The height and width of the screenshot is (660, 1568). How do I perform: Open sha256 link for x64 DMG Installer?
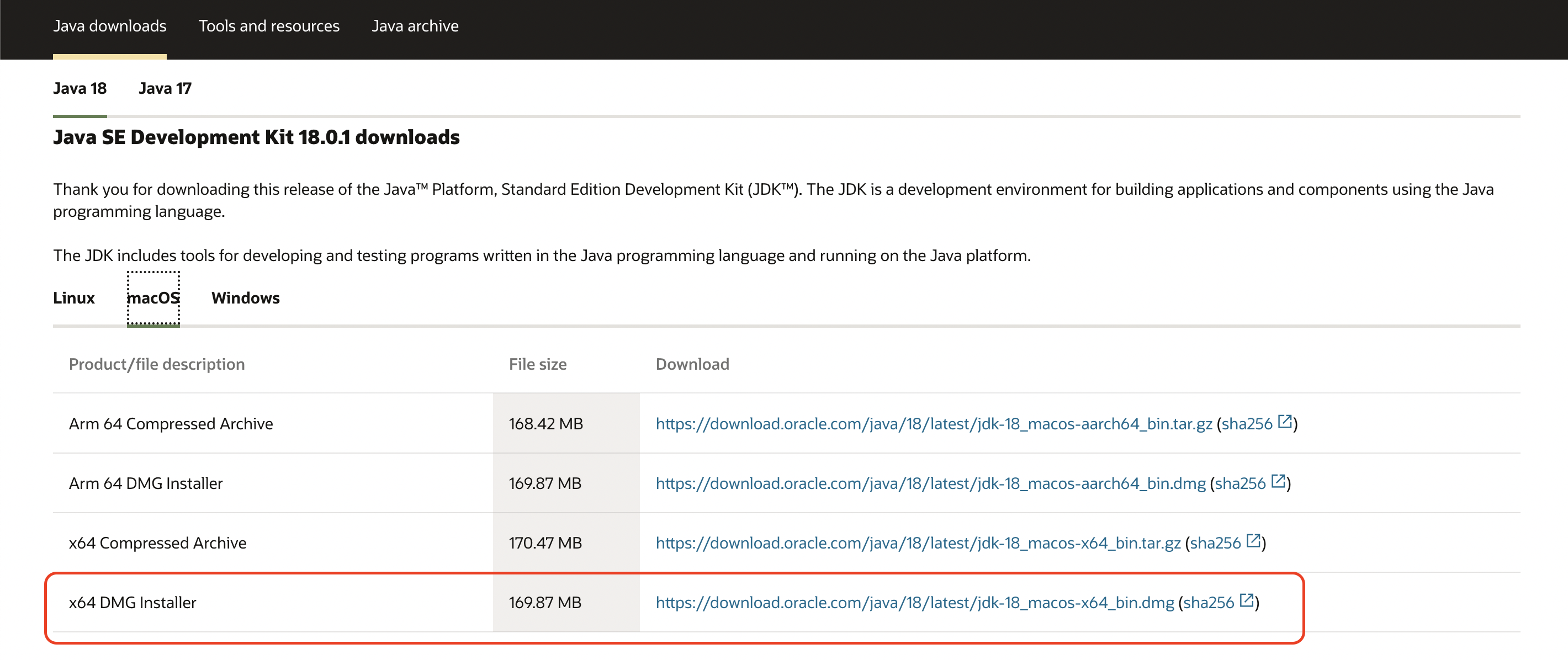[1209, 602]
